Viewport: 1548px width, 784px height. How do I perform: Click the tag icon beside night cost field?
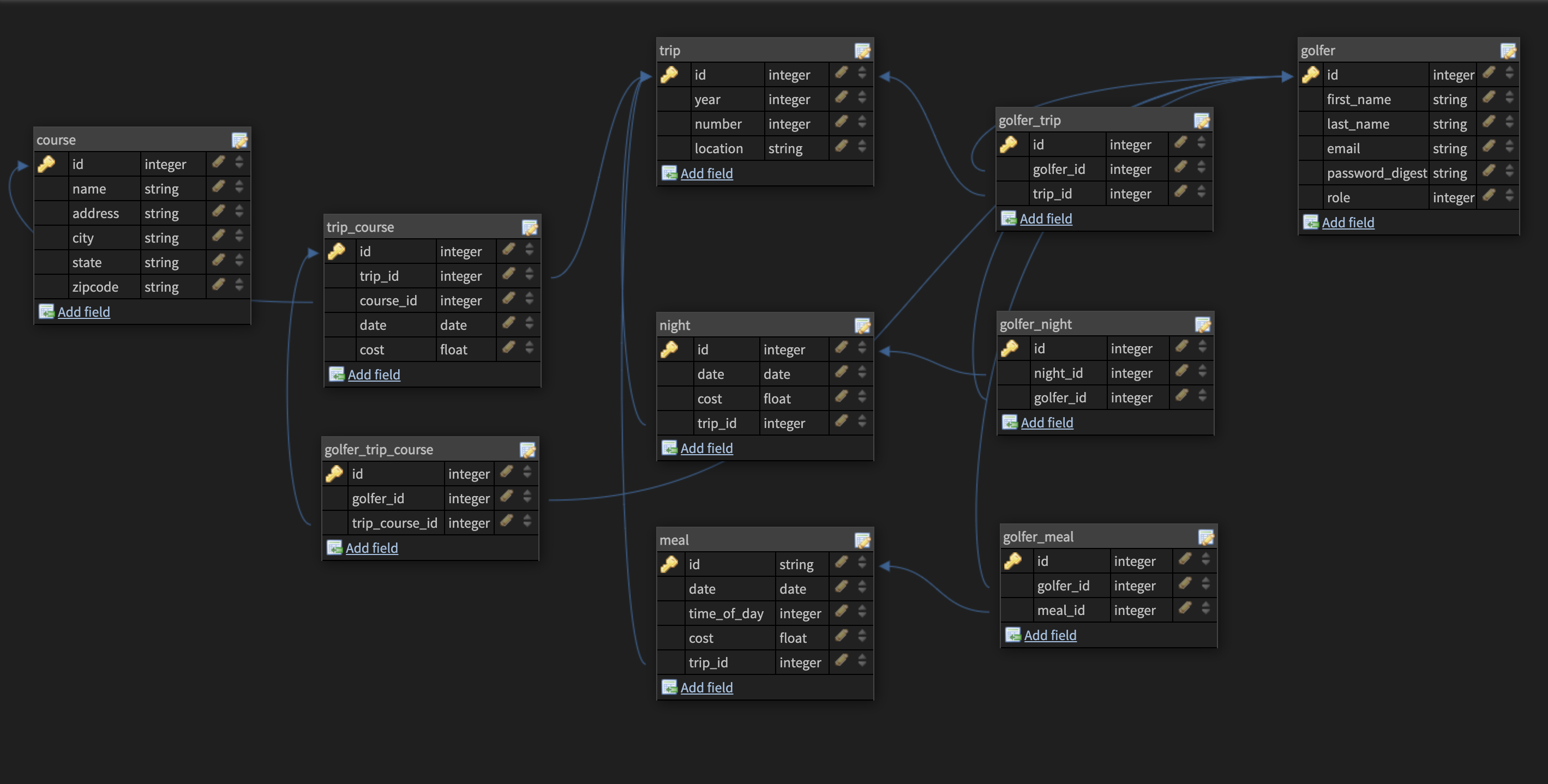(841, 397)
